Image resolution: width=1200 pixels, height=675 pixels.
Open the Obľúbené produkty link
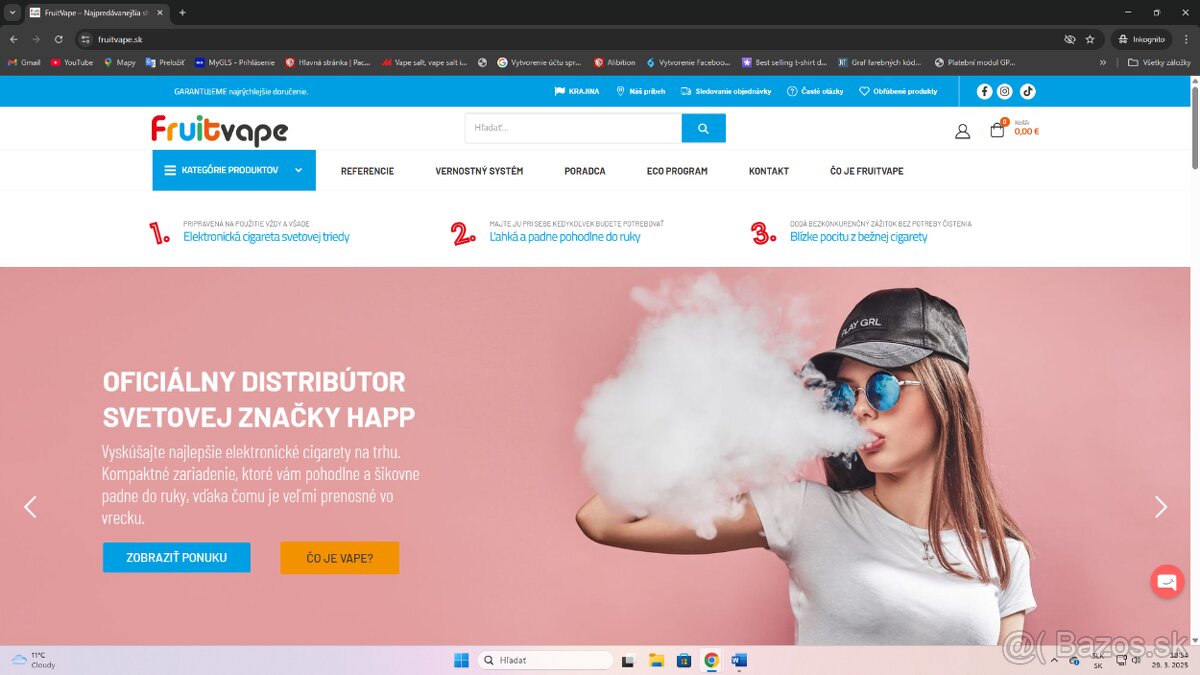(x=898, y=91)
